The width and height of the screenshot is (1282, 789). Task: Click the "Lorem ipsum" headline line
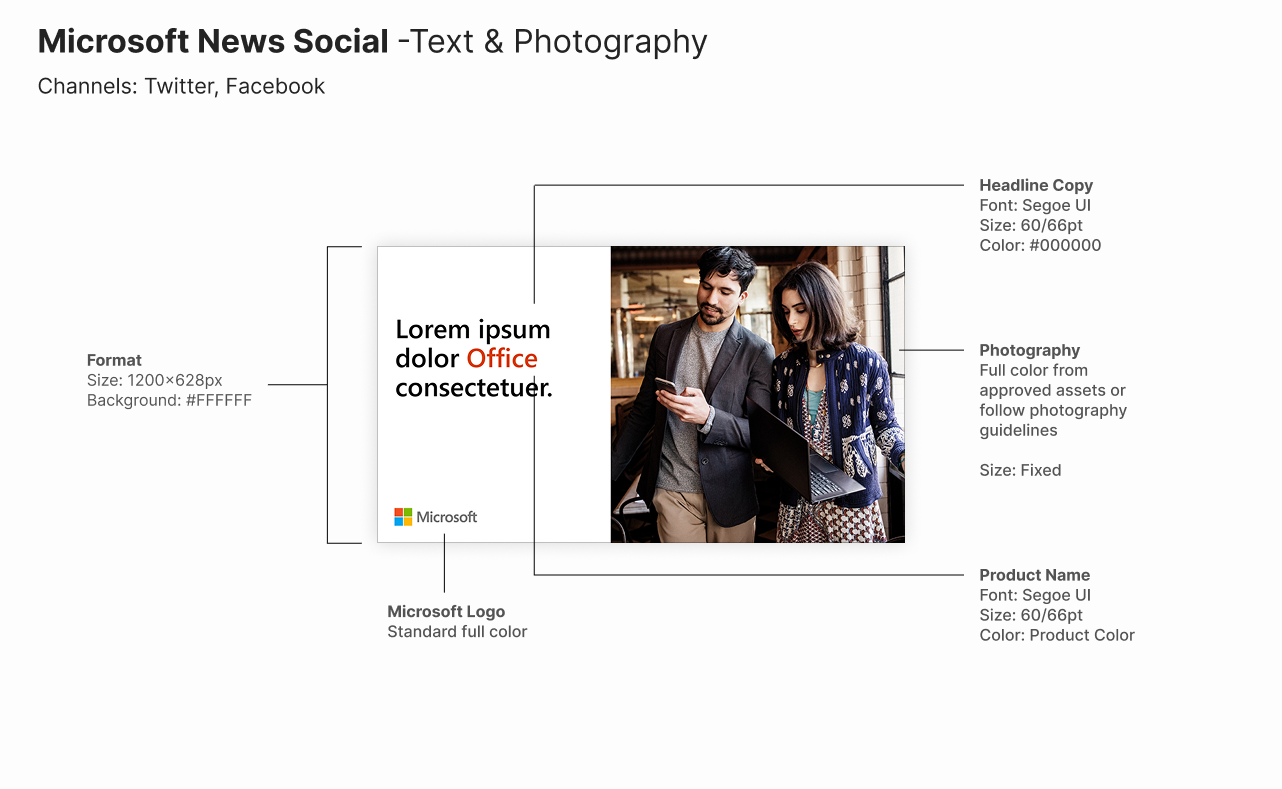473,329
